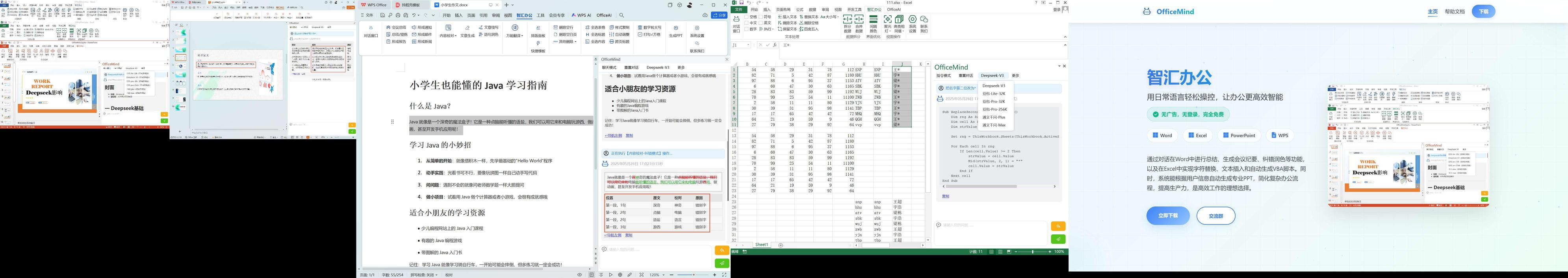Image resolution: width=1568 pixels, height=278 pixels.
Task: Click 联系我们 in Excel ribbon
Action: [924, 24]
